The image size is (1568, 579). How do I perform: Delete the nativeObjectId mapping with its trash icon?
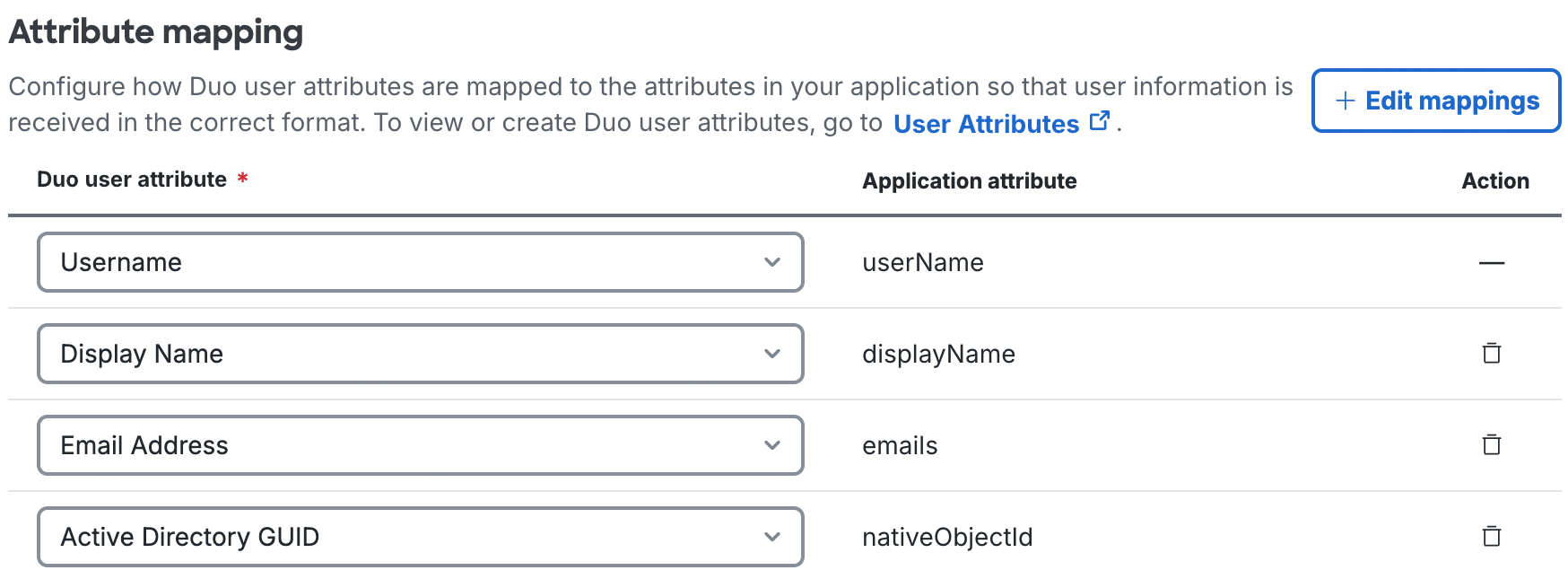(1491, 536)
